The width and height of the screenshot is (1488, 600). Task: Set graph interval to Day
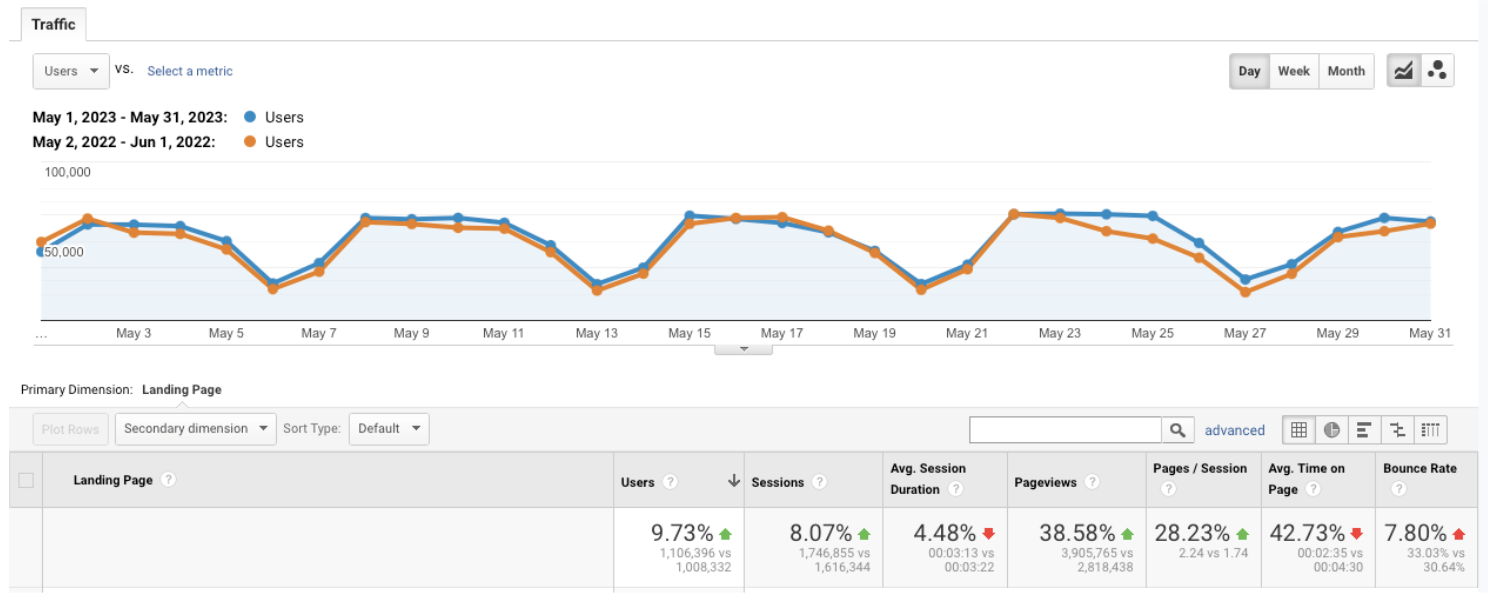click(1249, 71)
